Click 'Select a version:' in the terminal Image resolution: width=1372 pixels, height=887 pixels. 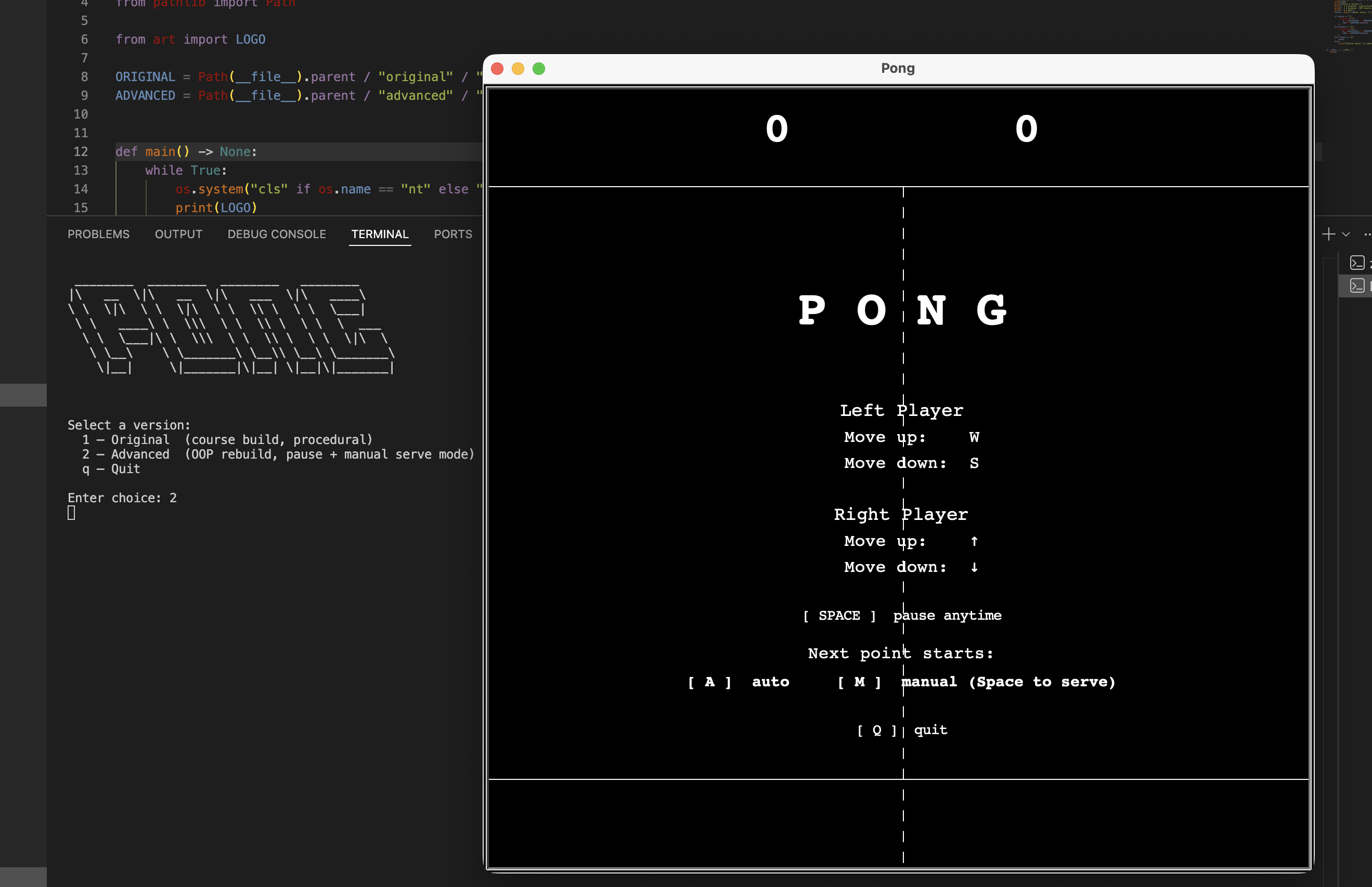point(129,425)
